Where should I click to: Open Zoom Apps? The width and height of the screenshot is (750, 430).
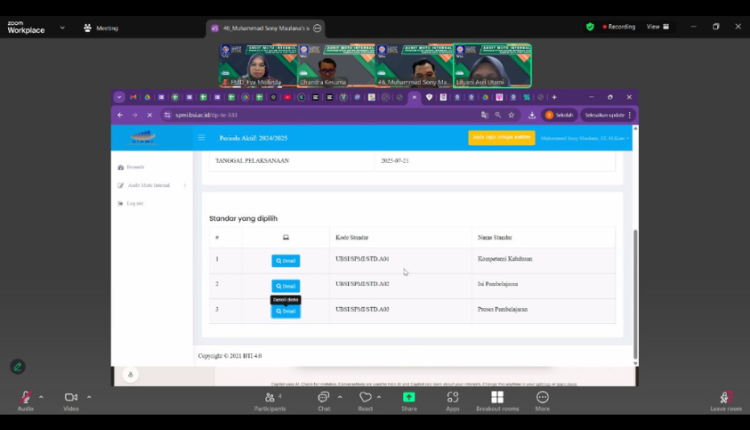452,401
